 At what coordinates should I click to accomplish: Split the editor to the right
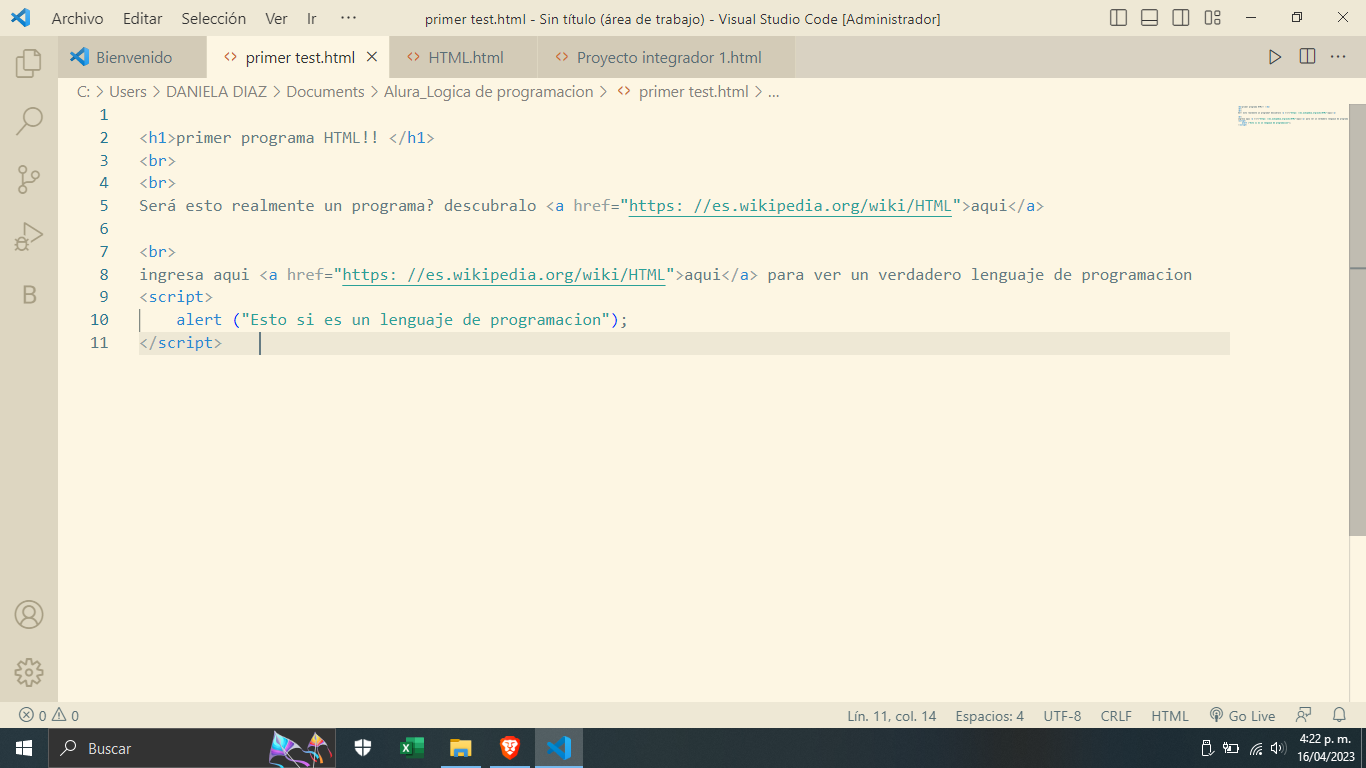click(1307, 57)
